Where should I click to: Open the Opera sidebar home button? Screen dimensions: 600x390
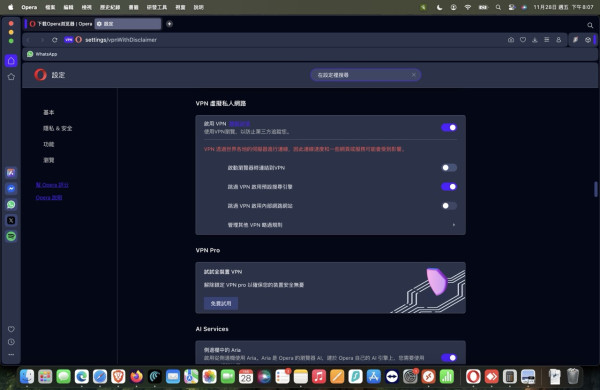[x=11, y=60]
